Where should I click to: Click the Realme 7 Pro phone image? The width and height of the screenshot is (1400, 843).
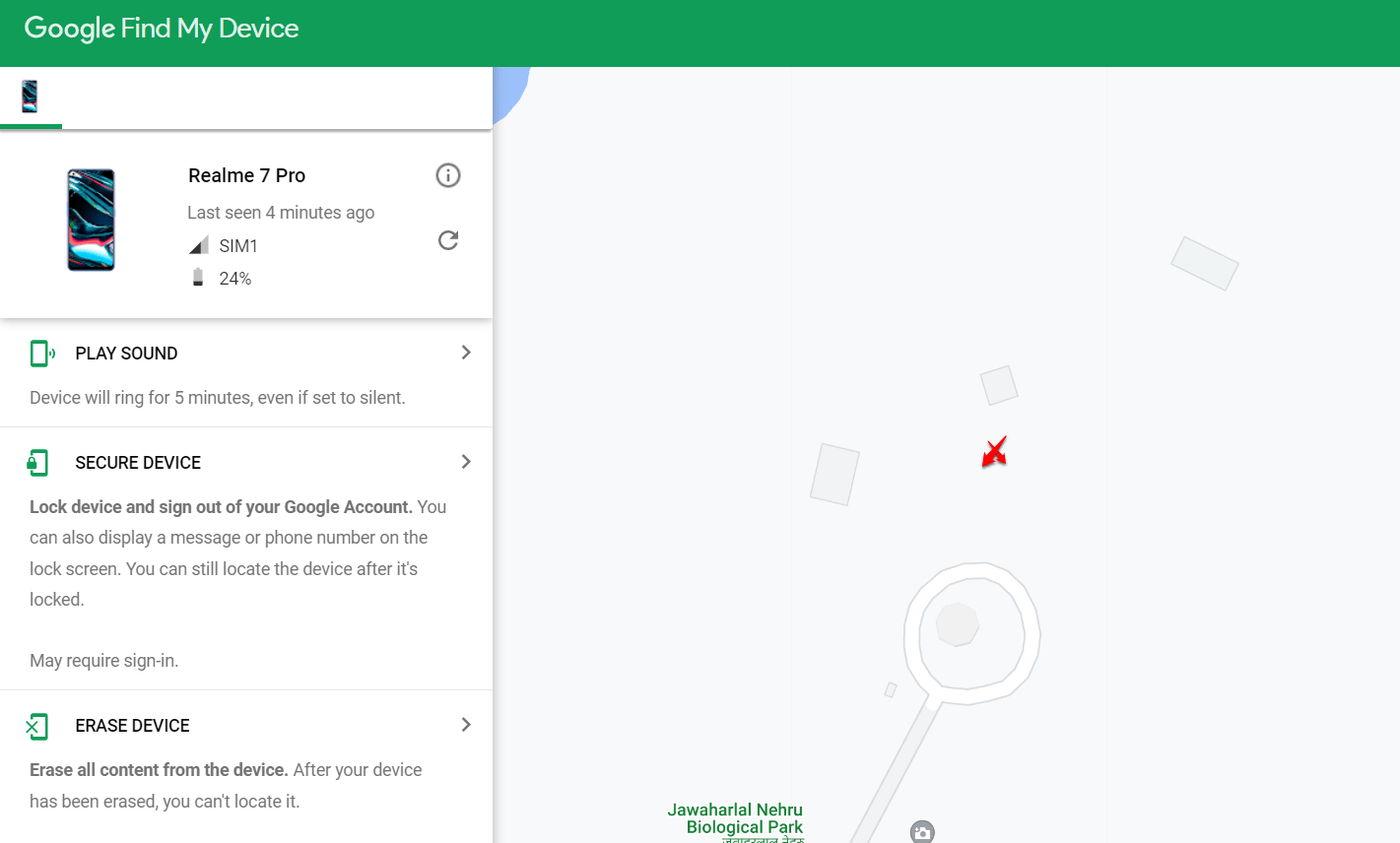point(91,220)
